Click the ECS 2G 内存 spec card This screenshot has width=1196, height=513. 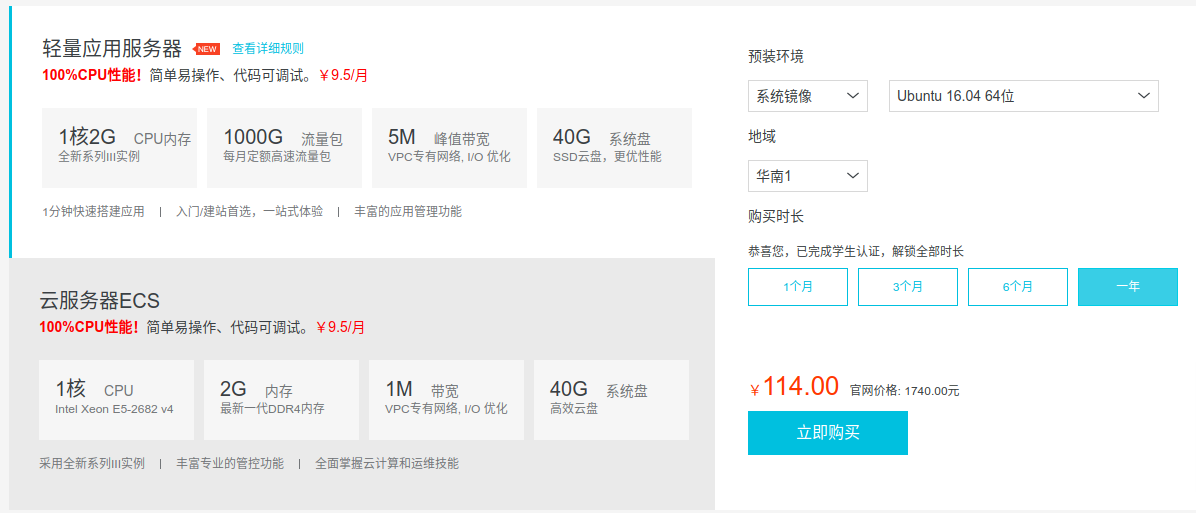(281, 400)
